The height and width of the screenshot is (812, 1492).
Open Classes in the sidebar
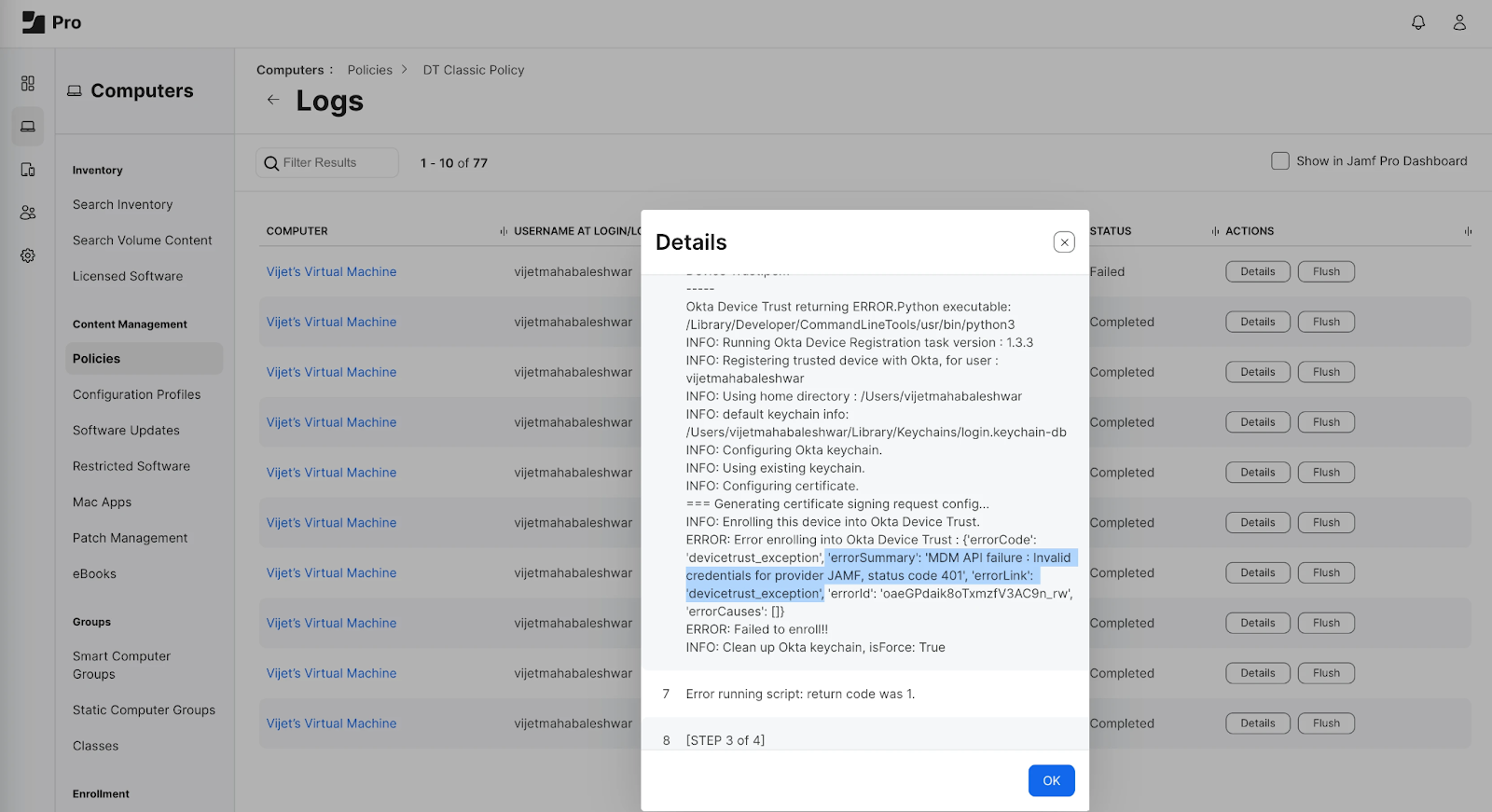coord(96,747)
